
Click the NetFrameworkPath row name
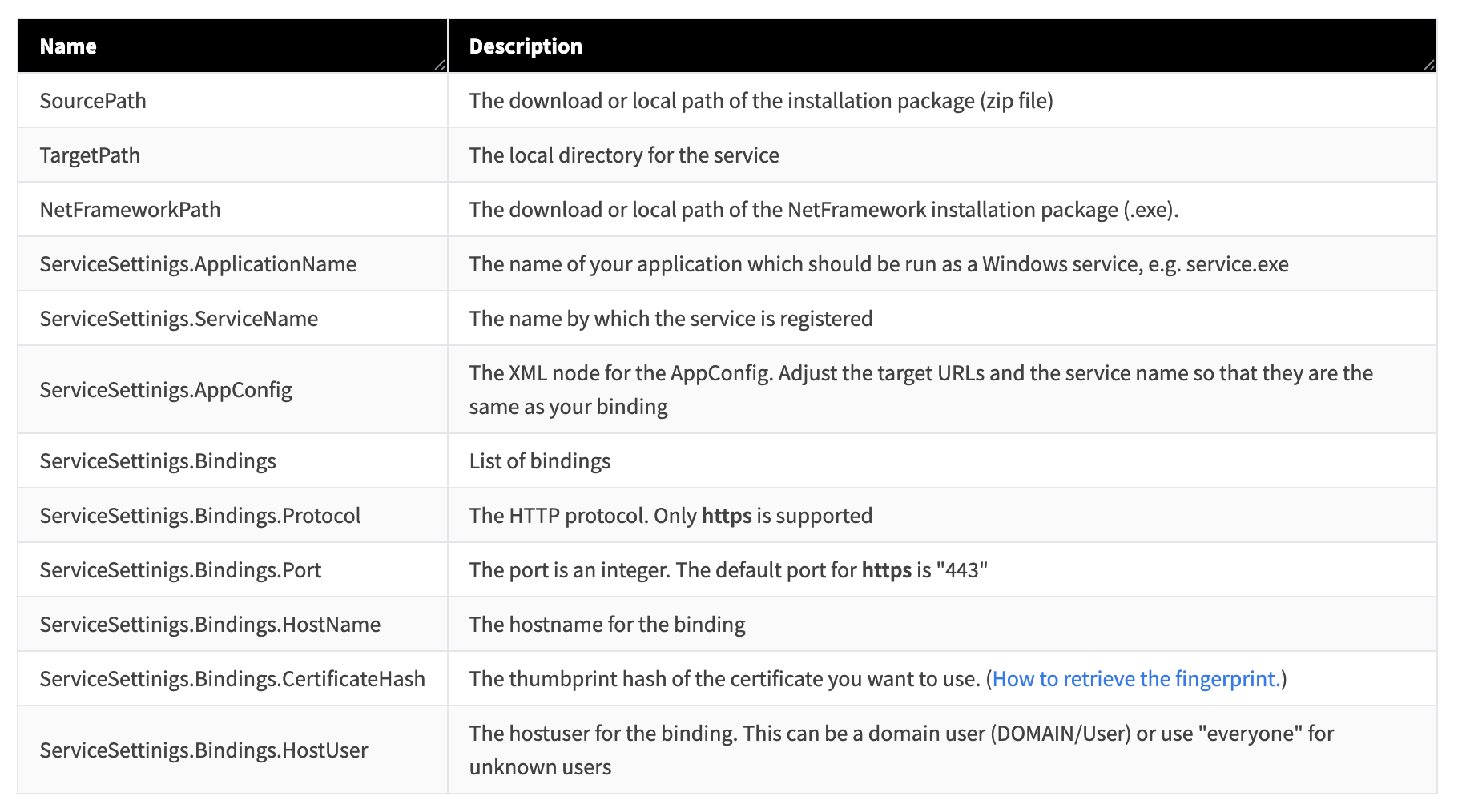tap(130, 210)
